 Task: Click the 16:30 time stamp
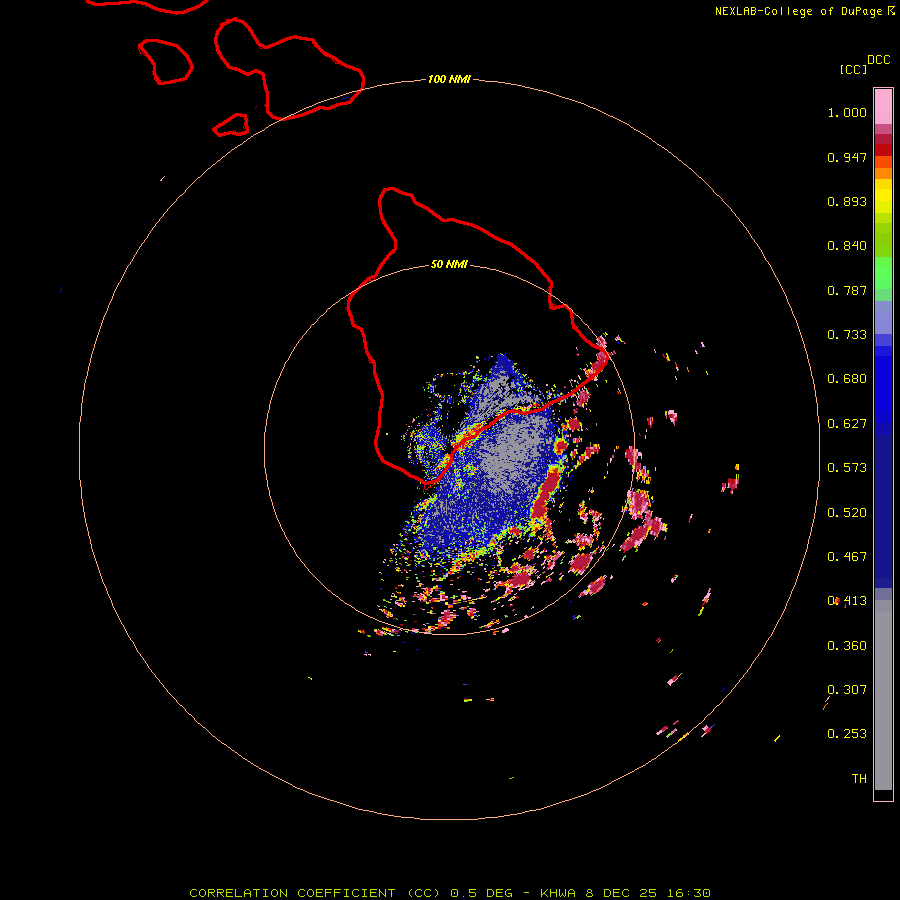pos(689,893)
